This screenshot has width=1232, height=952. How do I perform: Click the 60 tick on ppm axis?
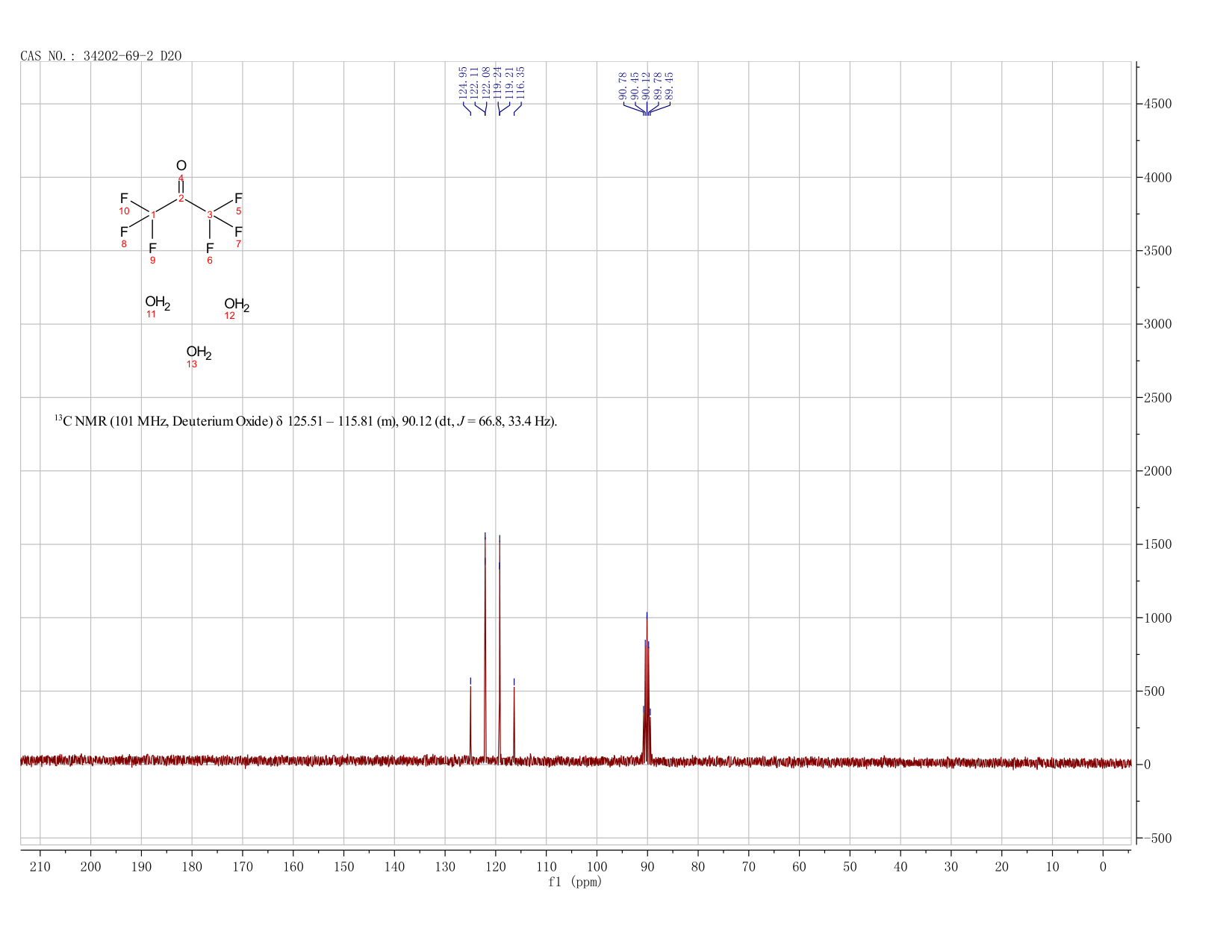799,866
